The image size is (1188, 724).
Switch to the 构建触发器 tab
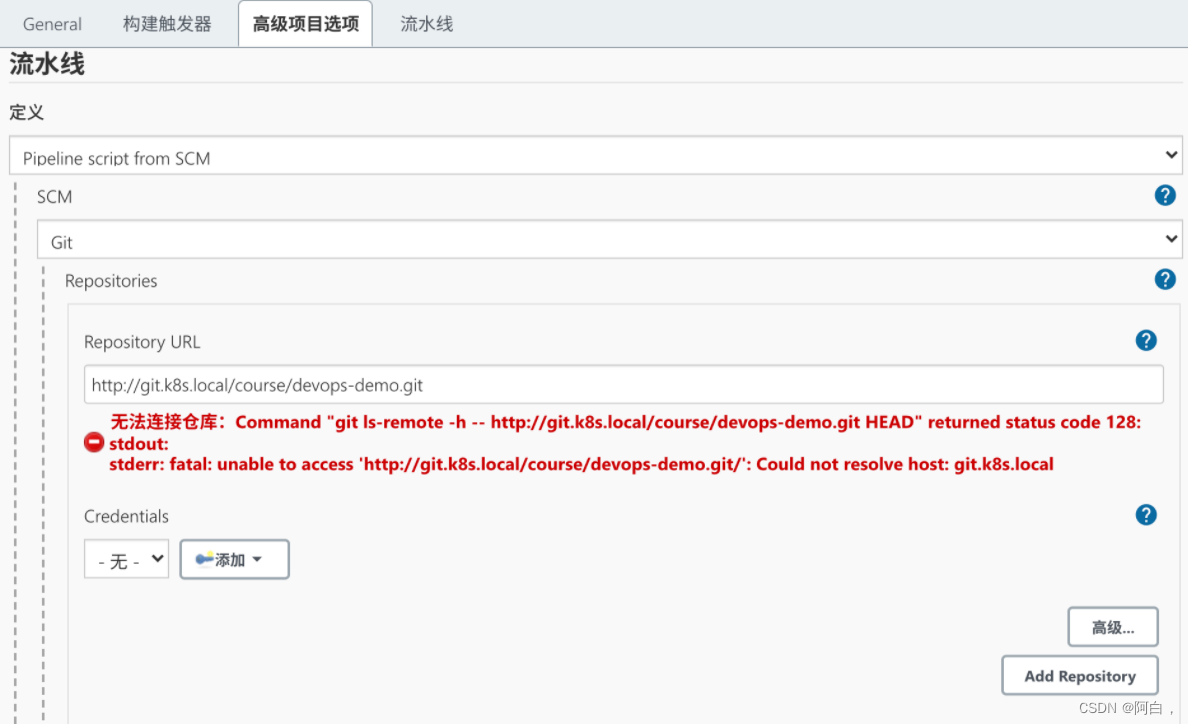[x=167, y=24]
